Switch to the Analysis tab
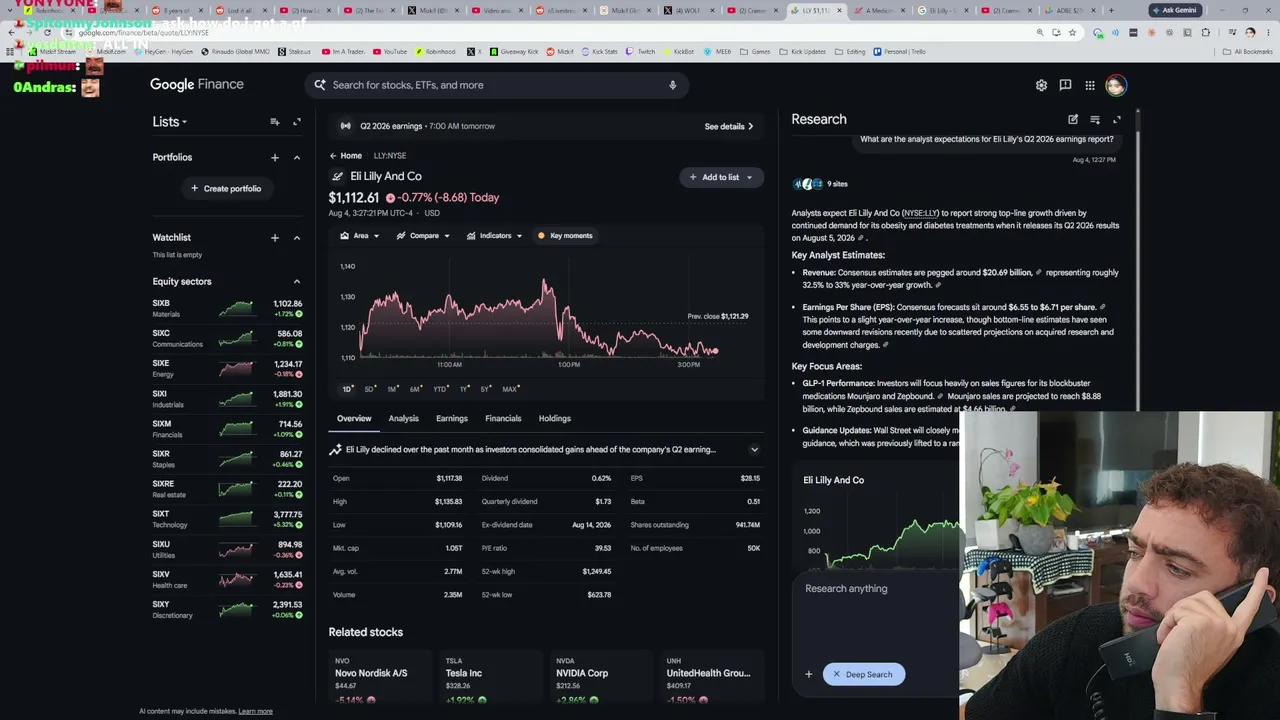Viewport: 1280px width, 720px height. coord(404,419)
